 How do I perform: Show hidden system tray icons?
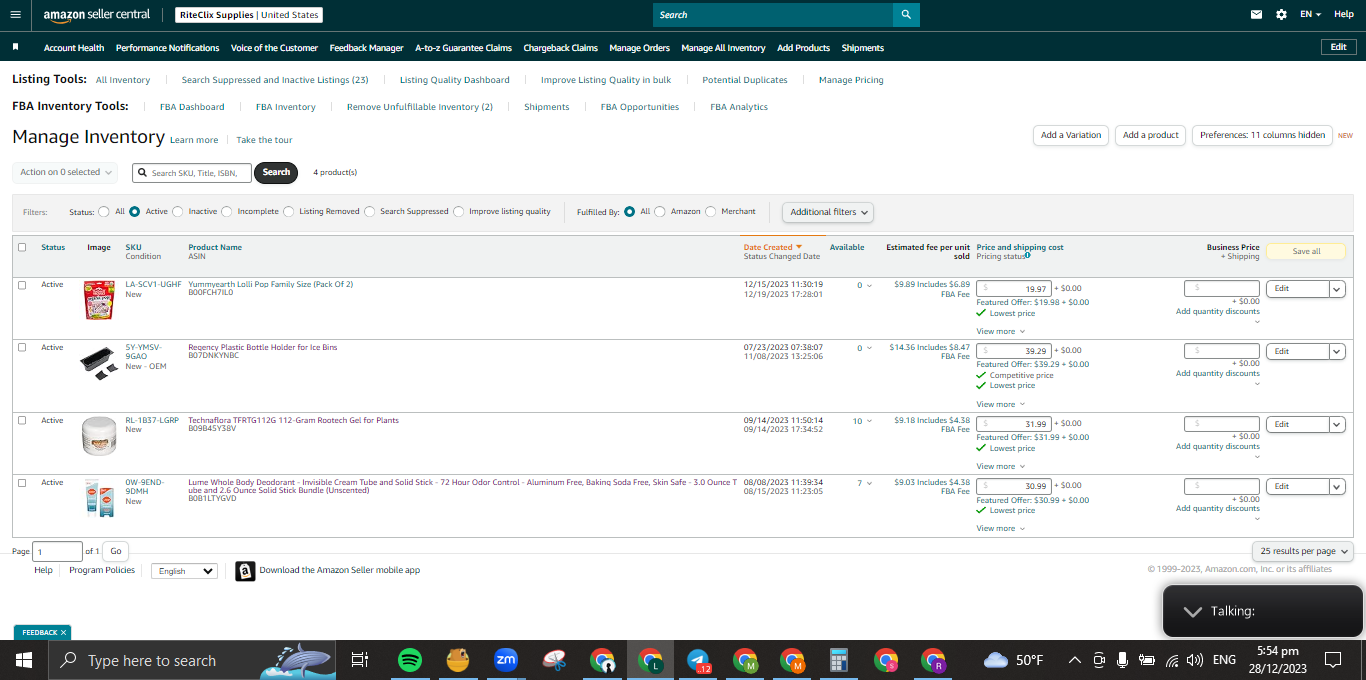[1075, 660]
